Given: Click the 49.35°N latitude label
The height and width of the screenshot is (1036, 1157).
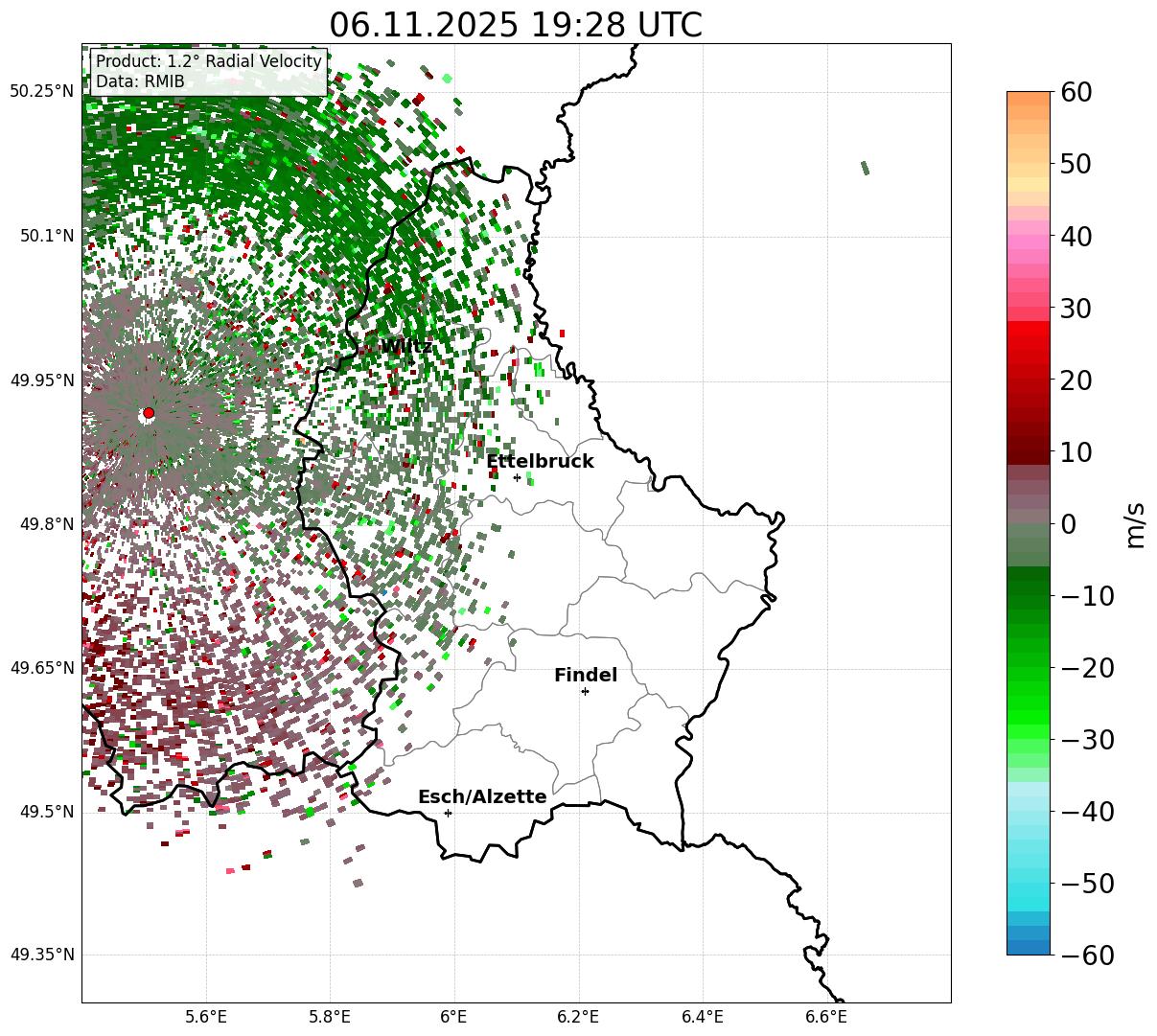Looking at the screenshot, I should (41, 955).
